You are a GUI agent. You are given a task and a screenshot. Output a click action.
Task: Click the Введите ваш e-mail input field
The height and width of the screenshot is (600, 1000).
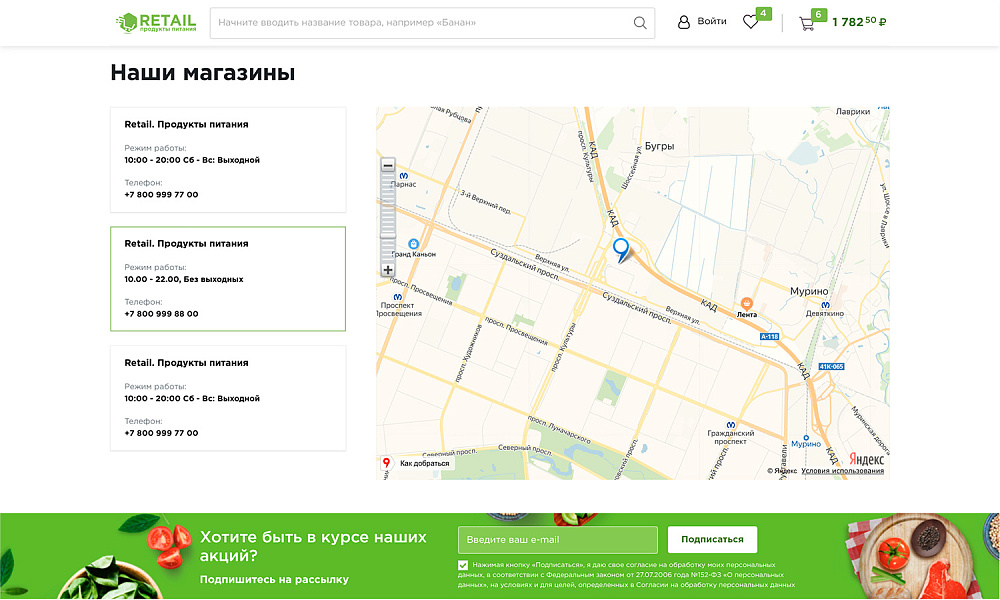pos(556,539)
